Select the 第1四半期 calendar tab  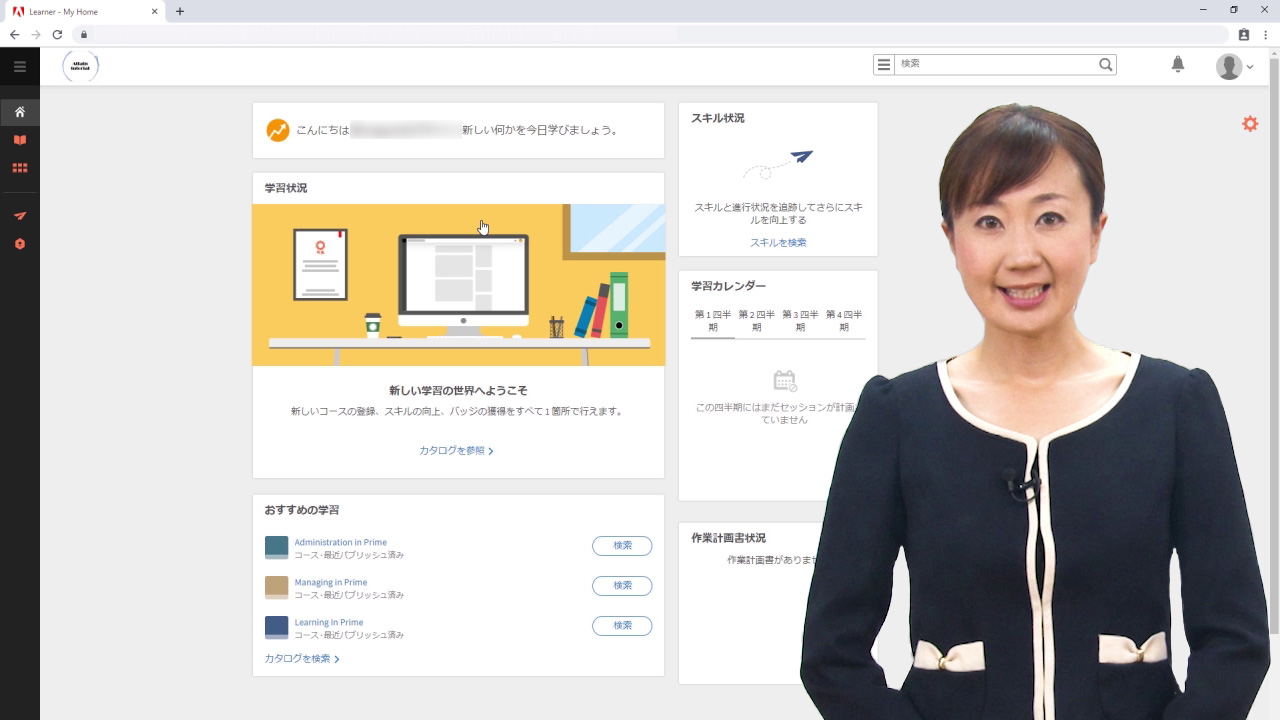coord(713,321)
